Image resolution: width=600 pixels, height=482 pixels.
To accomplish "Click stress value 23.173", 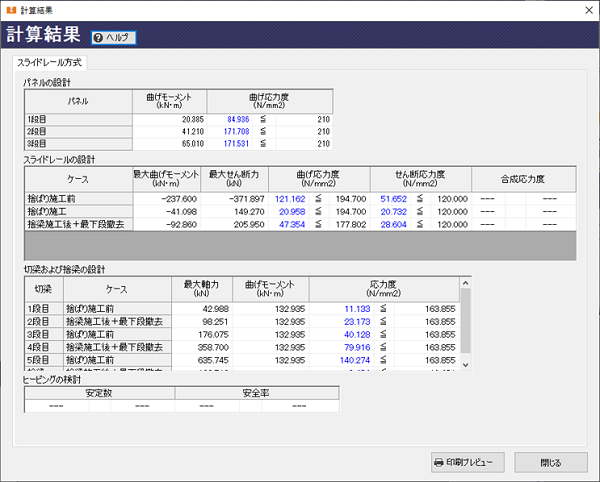I will coord(357,322).
